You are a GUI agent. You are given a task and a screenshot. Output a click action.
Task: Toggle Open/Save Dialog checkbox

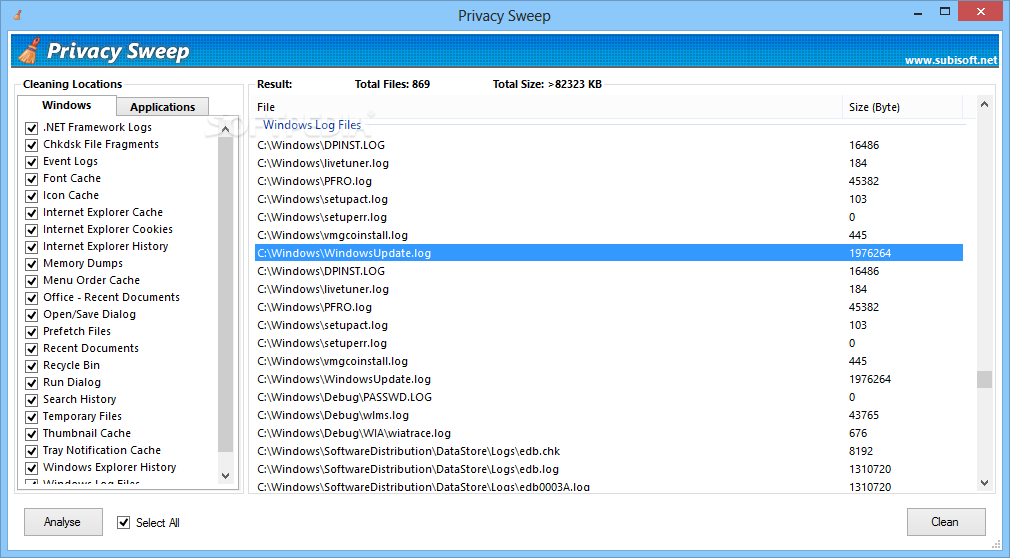(32, 314)
